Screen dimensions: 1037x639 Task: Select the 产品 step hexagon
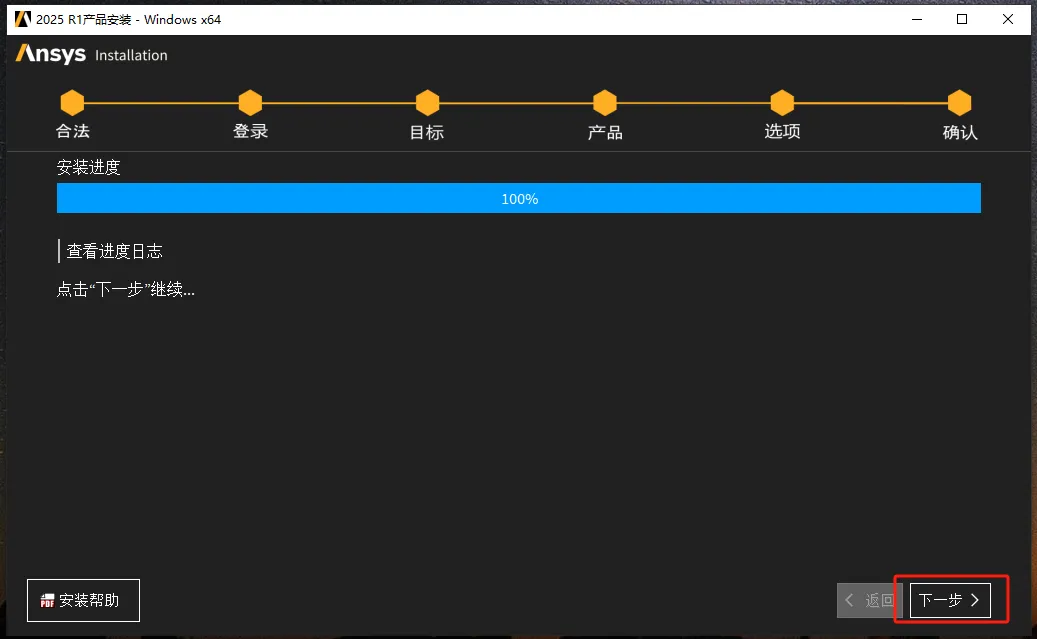click(x=604, y=103)
